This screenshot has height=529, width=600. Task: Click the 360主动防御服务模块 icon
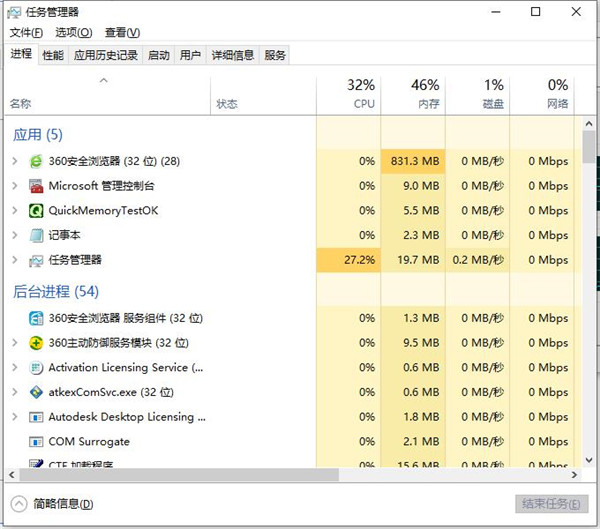coord(36,343)
